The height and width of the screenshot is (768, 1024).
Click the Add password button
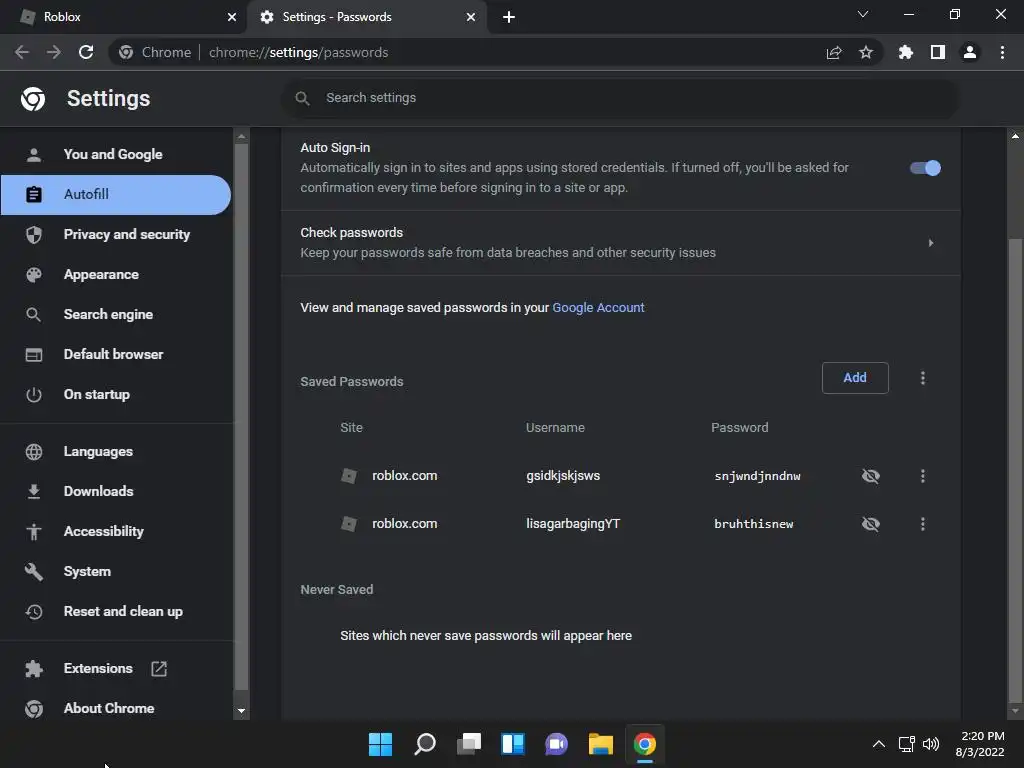855,378
